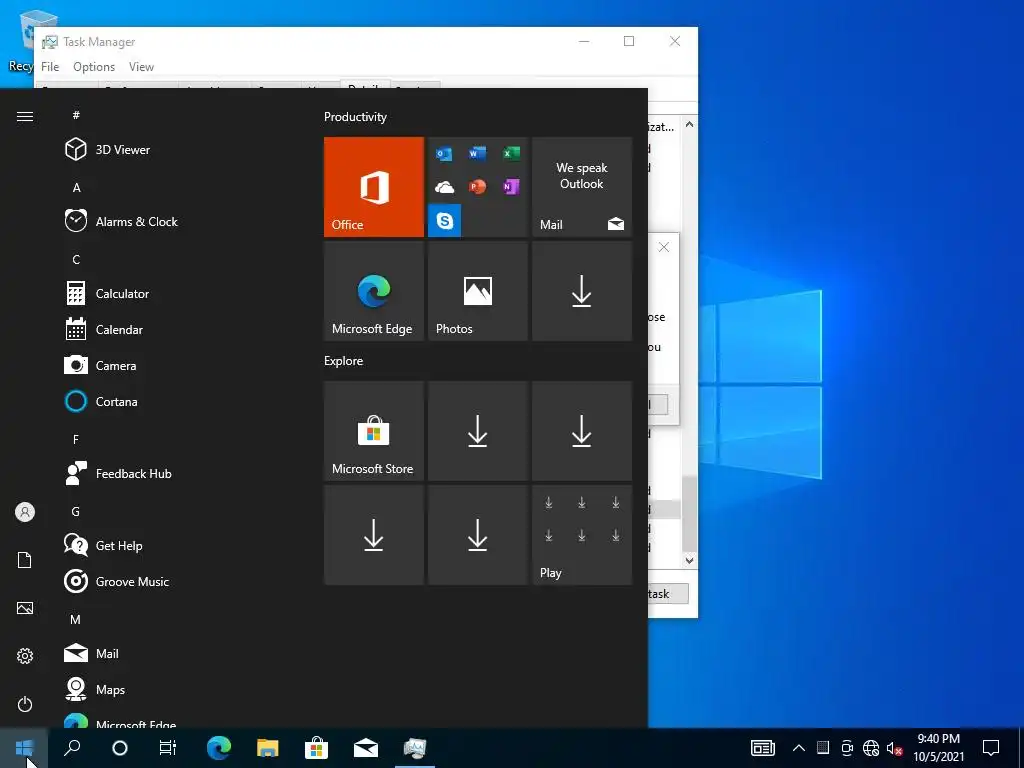Click the user account icon in Start sidebar

pyautogui.click(x=25, y=512)
